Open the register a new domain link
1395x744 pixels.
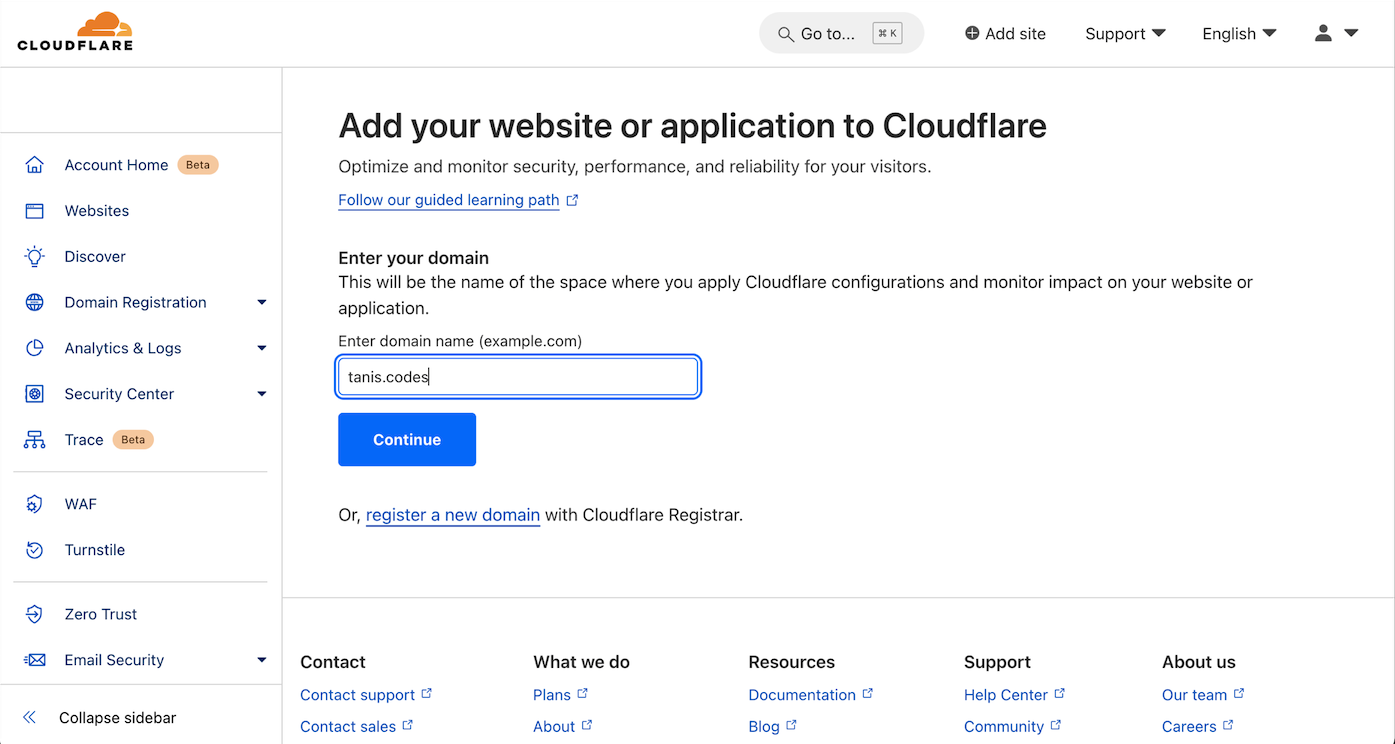pyautogui.click(x=452, y=514)
